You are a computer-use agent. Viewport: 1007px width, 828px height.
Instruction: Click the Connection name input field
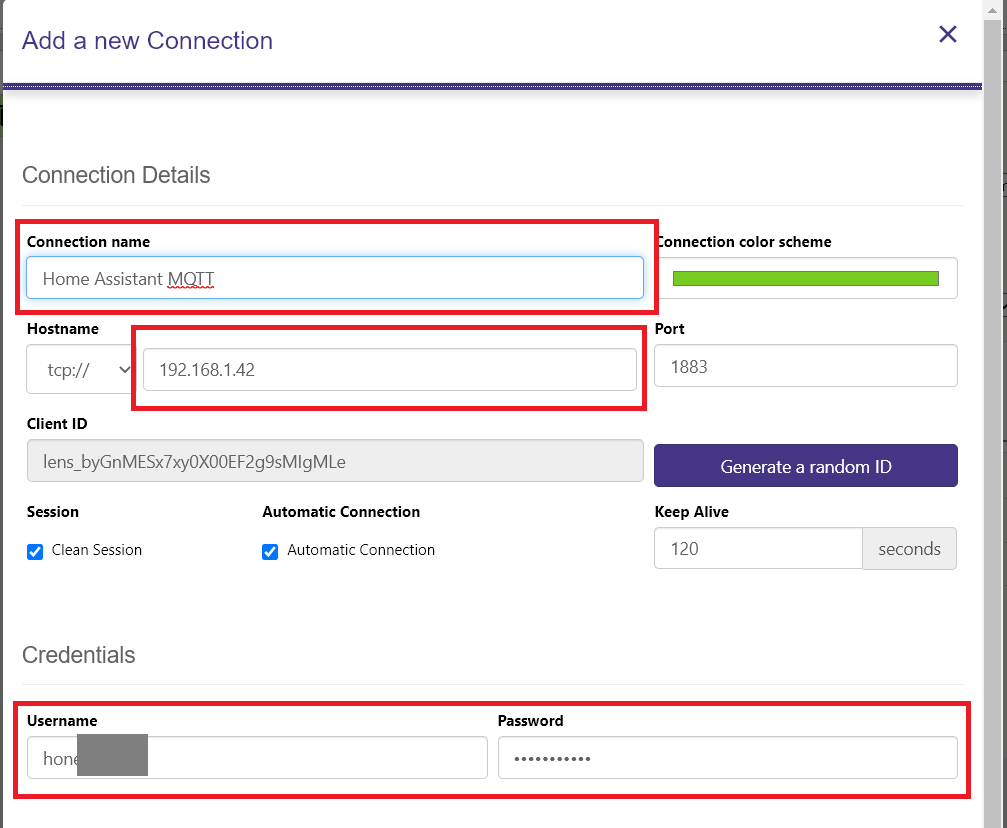click(335, 278)
